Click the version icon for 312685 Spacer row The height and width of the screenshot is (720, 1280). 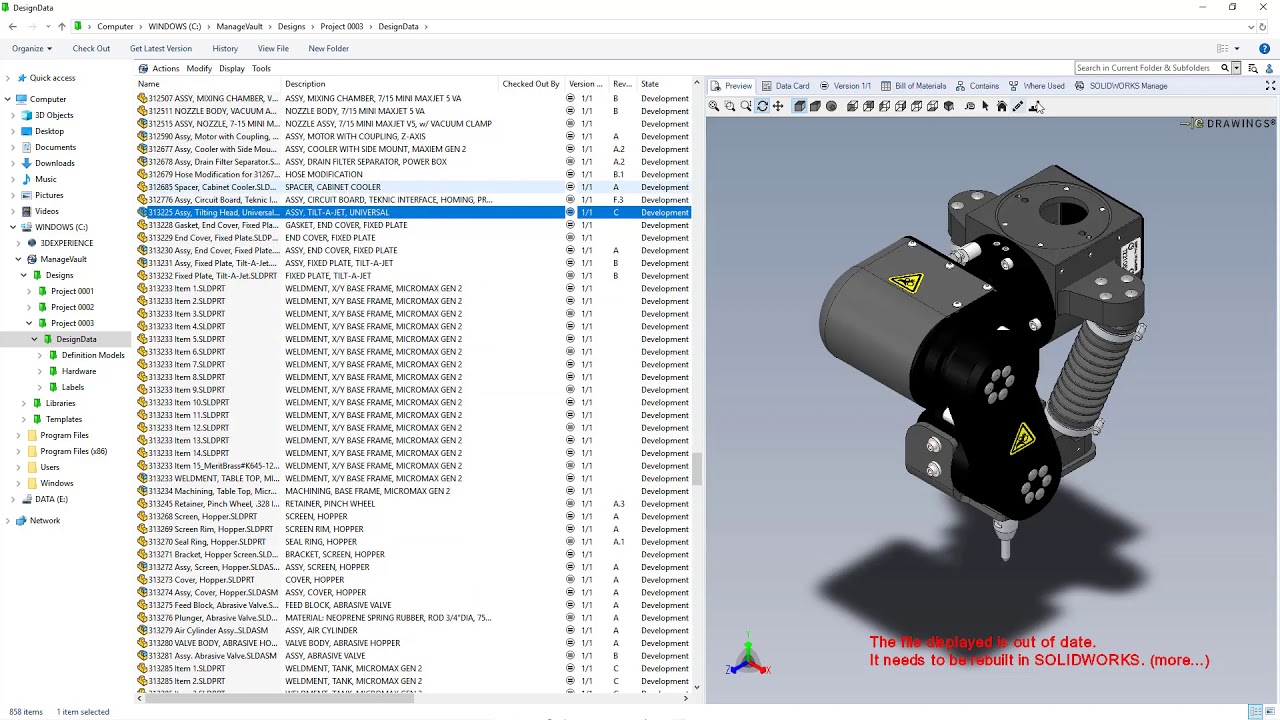tap(570, 187)
